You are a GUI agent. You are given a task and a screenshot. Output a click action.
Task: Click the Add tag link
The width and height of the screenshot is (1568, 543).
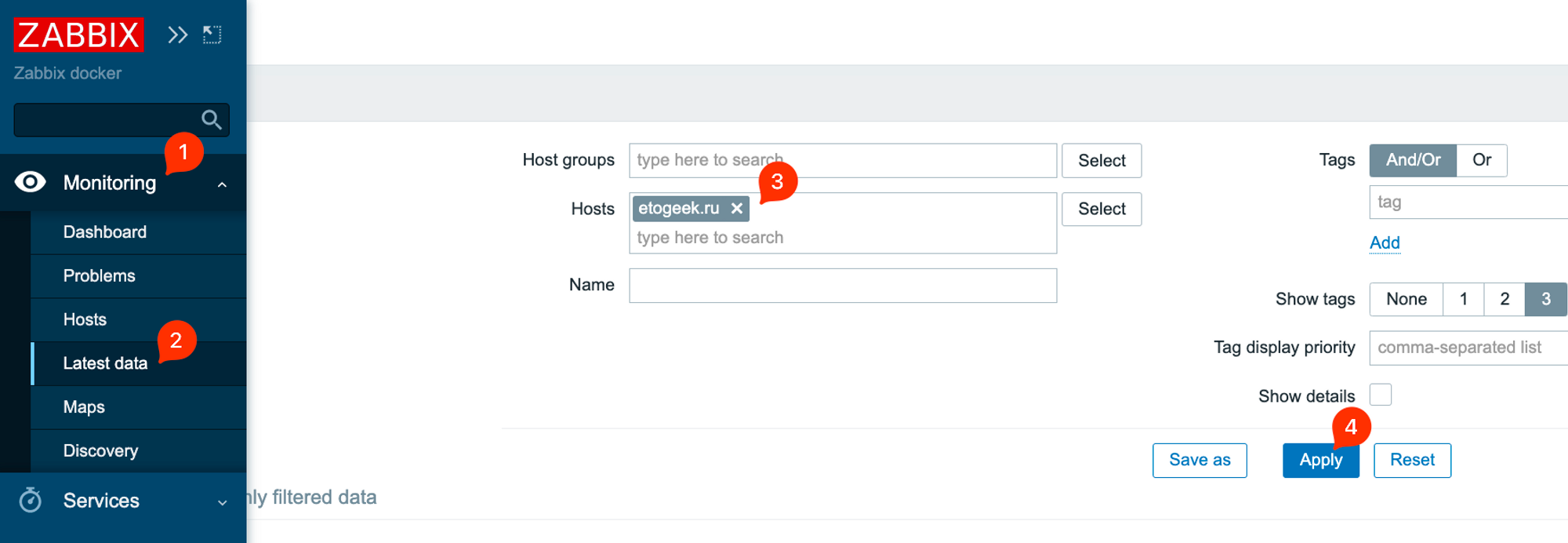point(1384,243)
